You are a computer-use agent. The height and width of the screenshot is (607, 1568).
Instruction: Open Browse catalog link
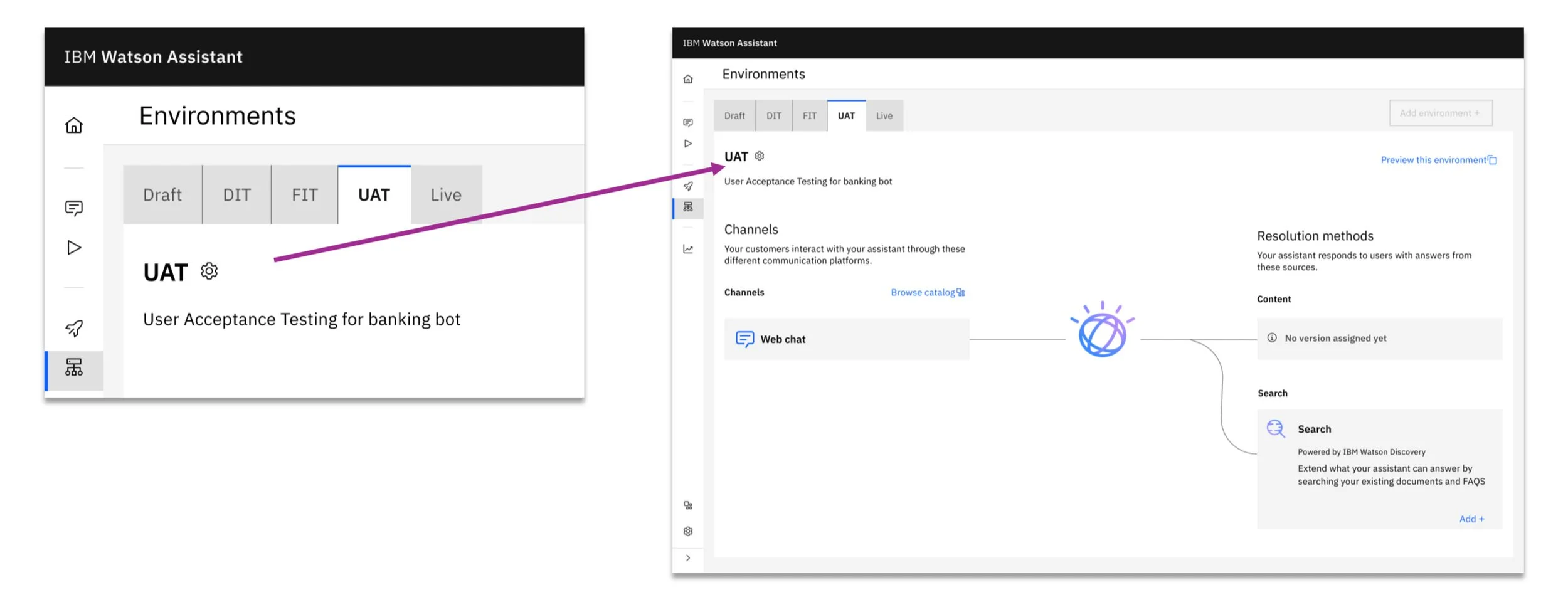coord(928,292)
